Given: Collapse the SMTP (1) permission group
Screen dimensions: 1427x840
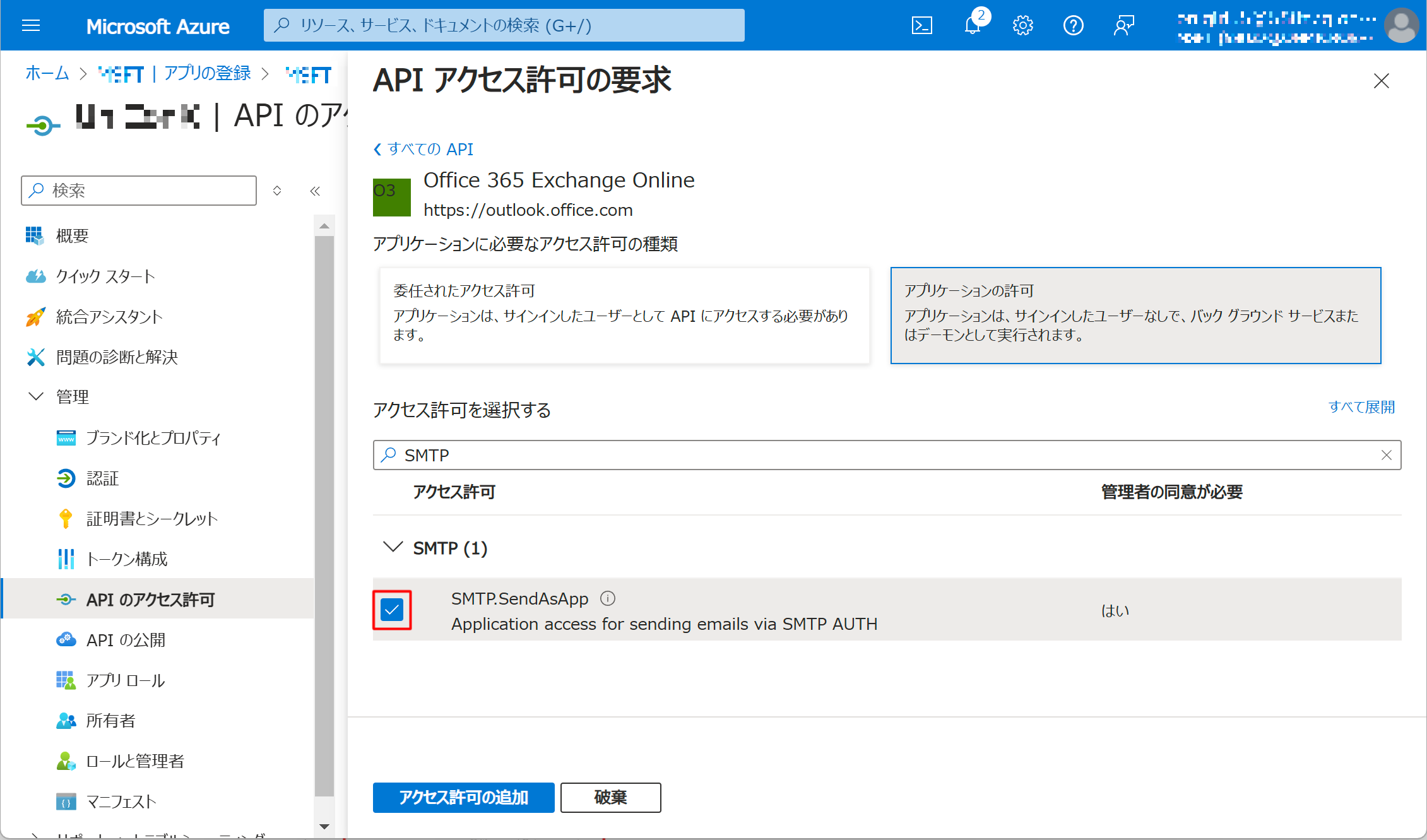Looking at the screenshot, I should (x=393, y=547).
